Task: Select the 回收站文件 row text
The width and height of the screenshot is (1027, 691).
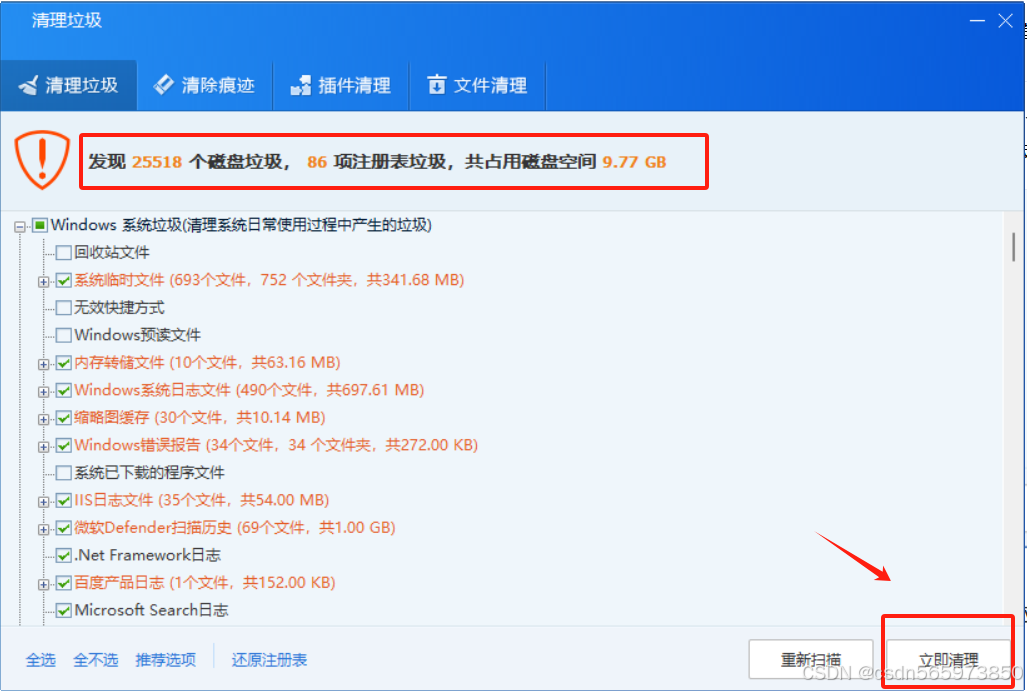Action: click(111, 253)
